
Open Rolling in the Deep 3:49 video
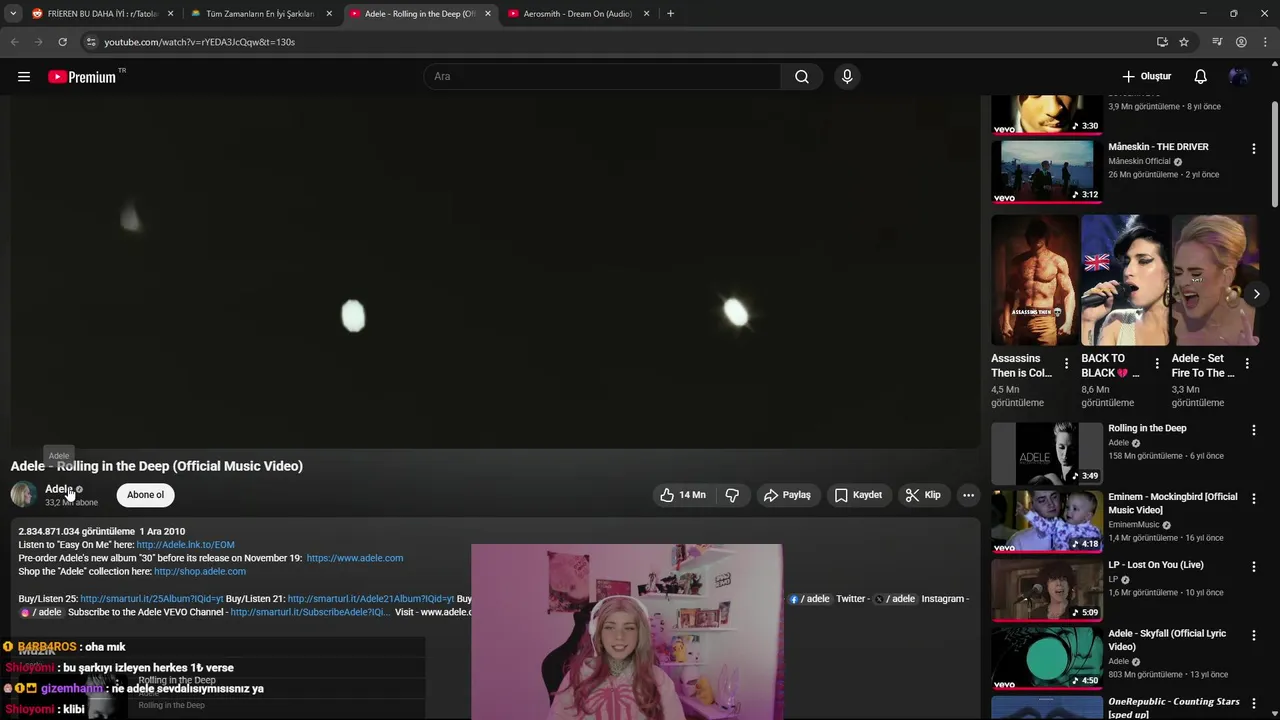1047,453
